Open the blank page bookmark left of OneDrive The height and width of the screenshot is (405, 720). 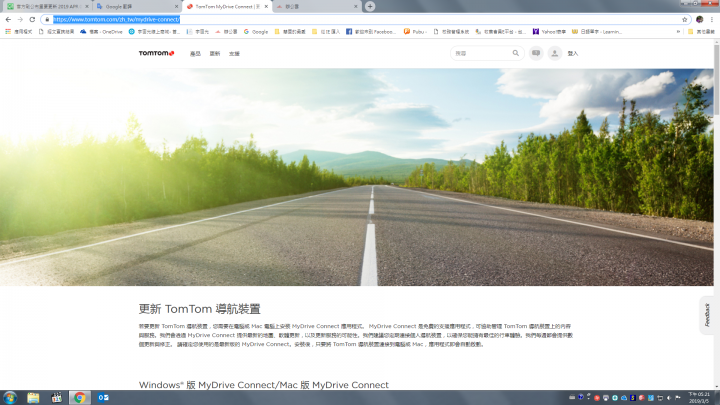pyautogui.click(x=56, y=32)
